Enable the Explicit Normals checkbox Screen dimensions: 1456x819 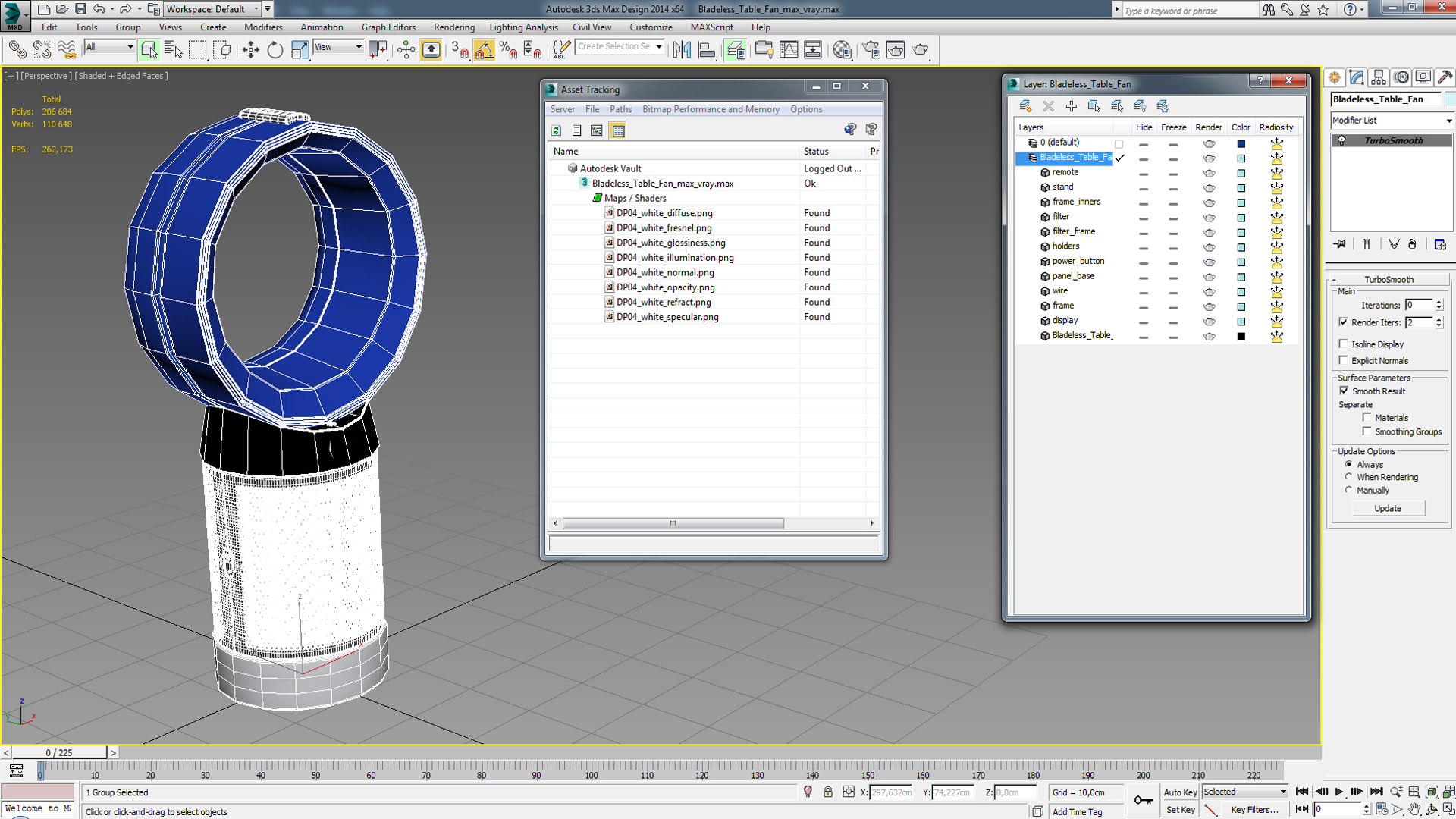(x=1344, y=360)
